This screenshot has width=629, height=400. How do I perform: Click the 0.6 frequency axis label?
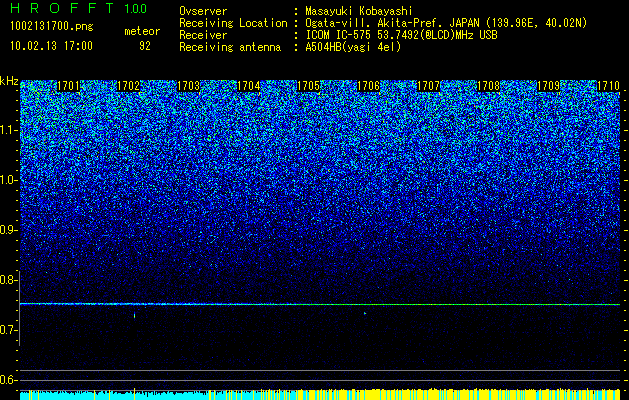(x=9, y=380)
